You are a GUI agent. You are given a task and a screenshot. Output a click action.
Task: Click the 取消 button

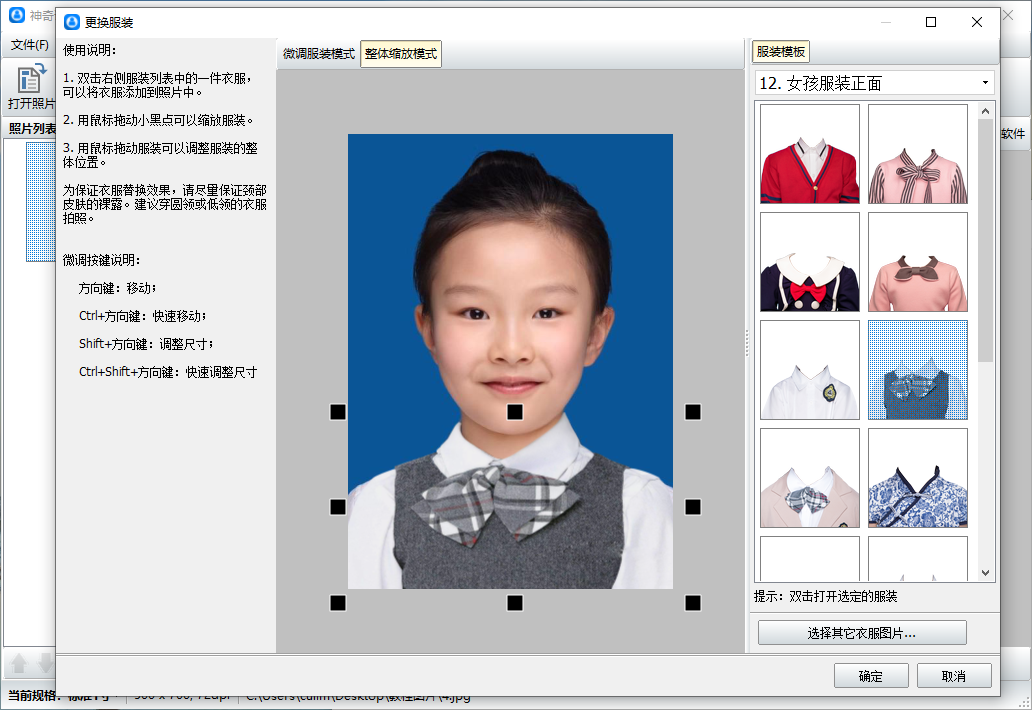pos(954,676)
